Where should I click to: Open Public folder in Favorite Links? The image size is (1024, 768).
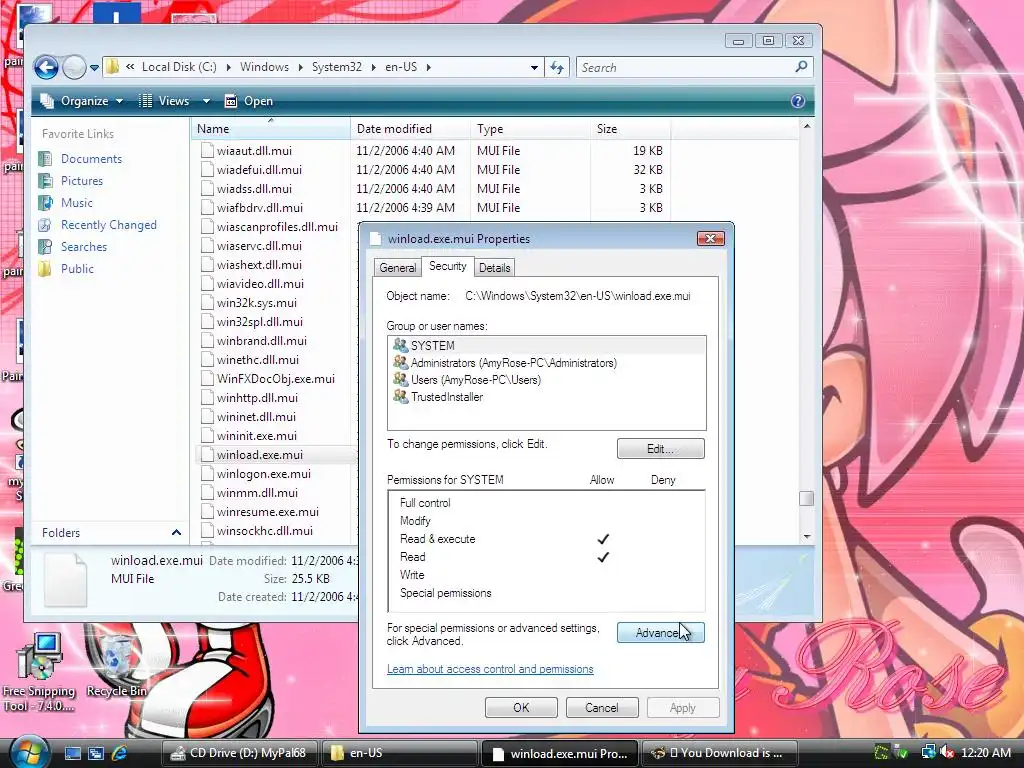[77, 269]
